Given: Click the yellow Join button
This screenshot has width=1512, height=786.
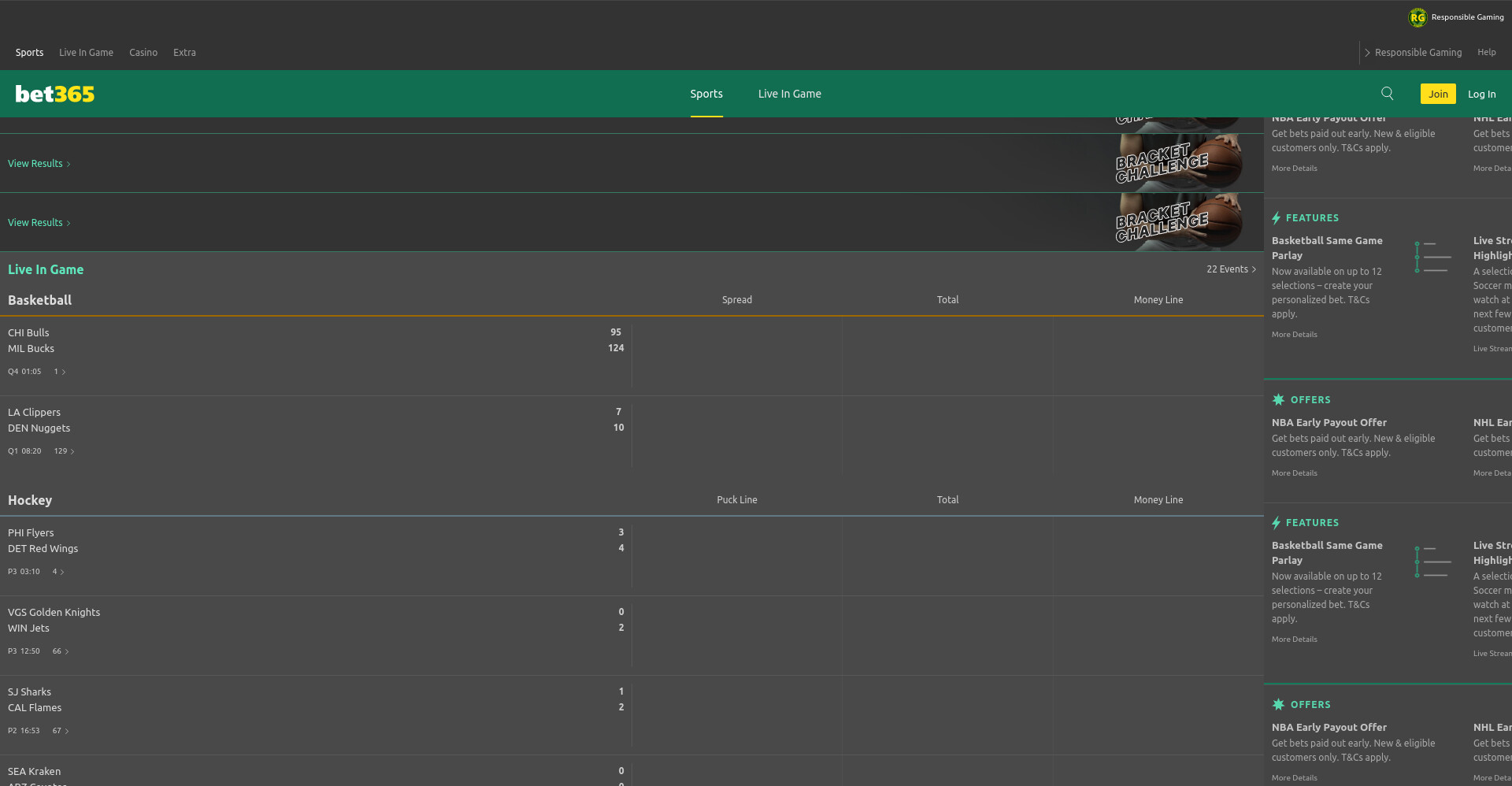Looking at the screenshot, I should tap(1438, 94).
